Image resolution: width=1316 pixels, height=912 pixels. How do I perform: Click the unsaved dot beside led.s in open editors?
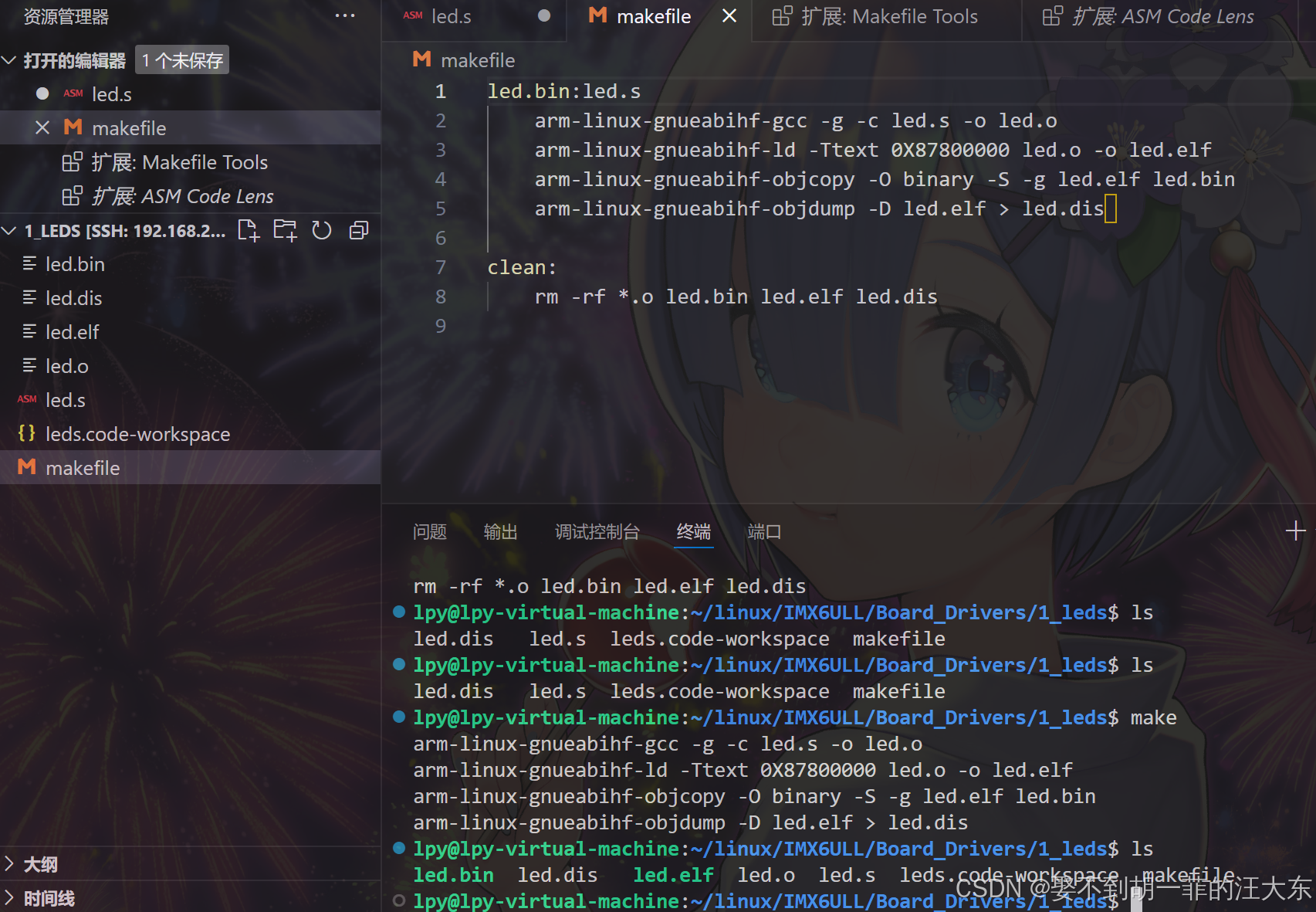42,93
